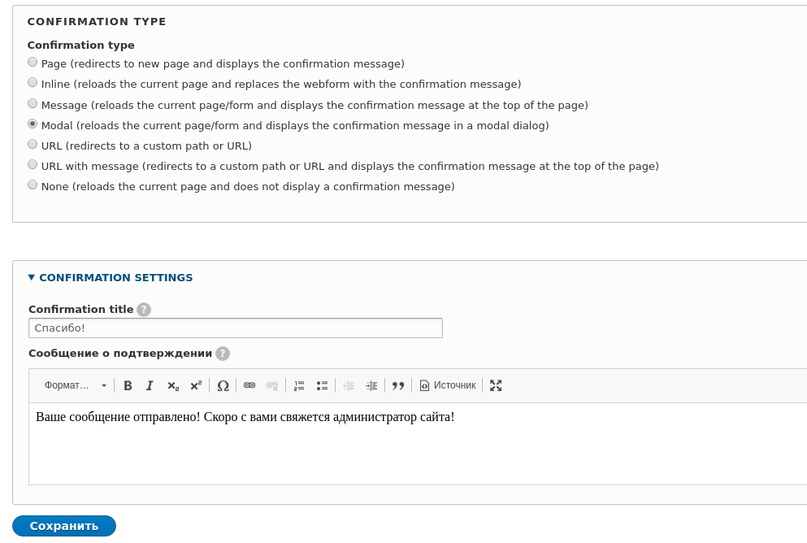This screenshot has height=543, width=807.
Task: Open the Формат paragraph format dropdown
Action: [x=75, y=385]
